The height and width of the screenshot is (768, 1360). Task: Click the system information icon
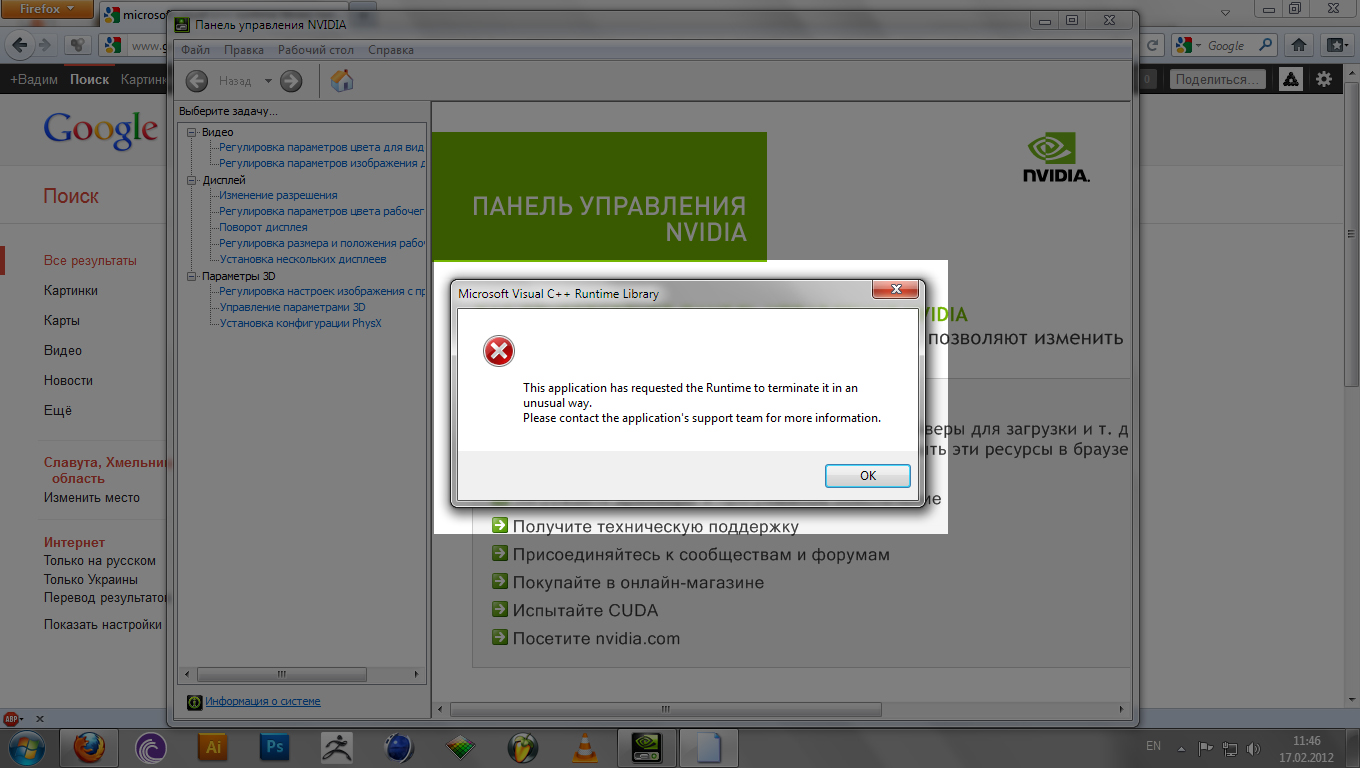[195, 702]
